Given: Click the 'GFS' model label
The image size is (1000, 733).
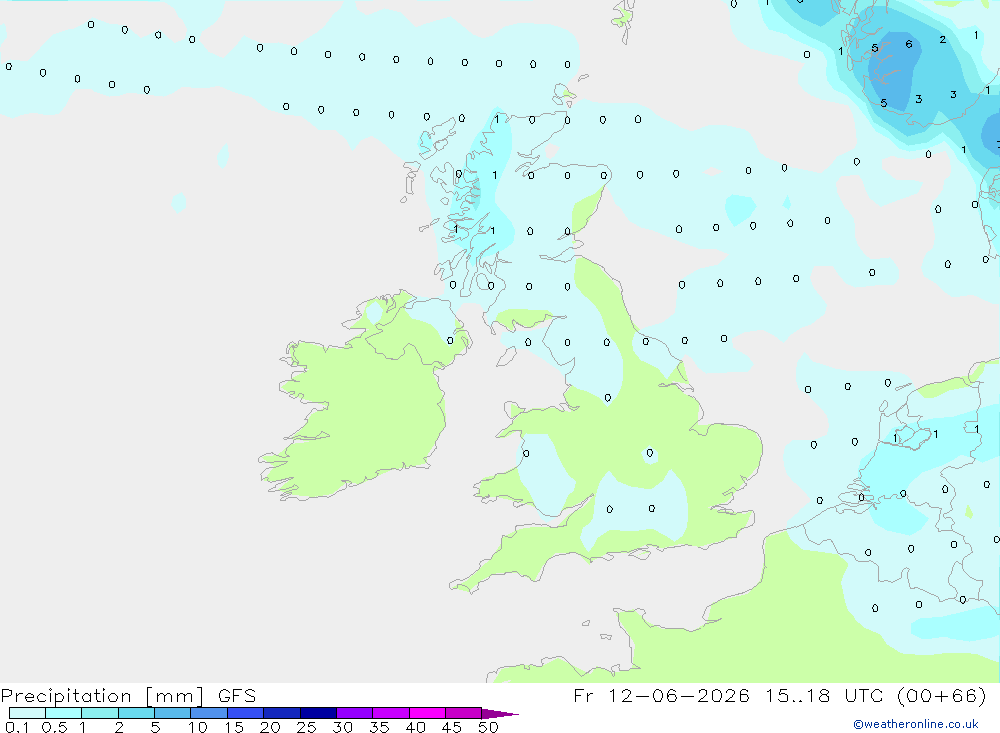Looking at the screenshot, I should tap(237, 695).
